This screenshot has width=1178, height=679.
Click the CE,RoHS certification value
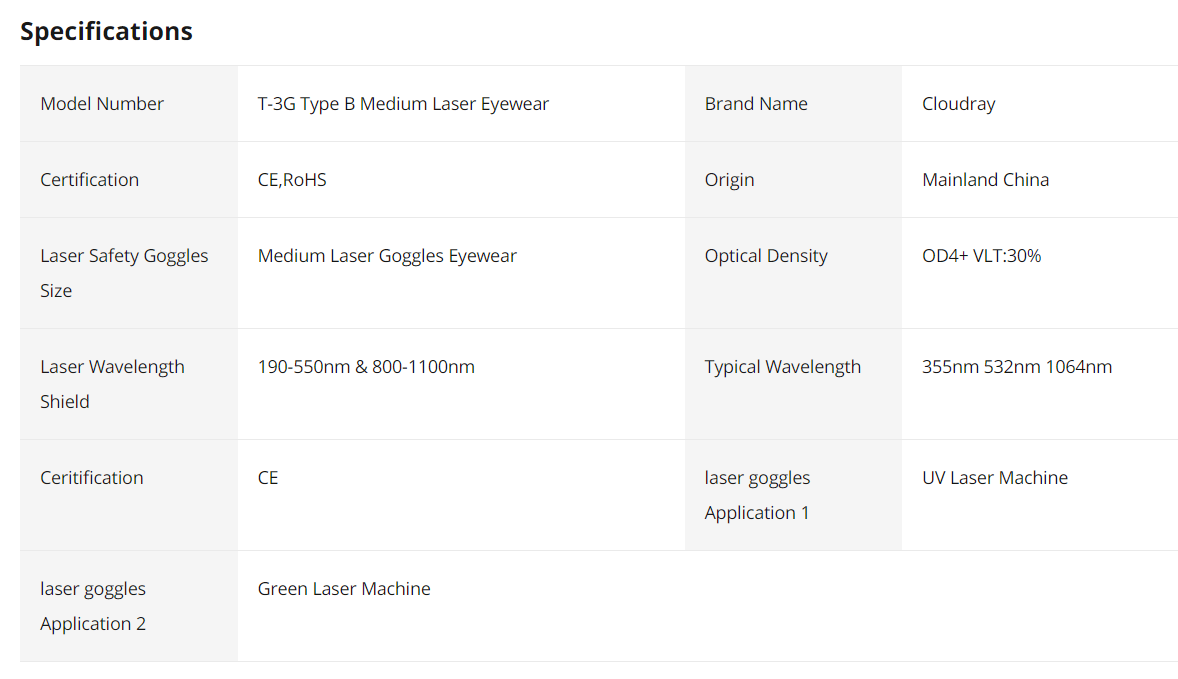(x=292, y=180)
